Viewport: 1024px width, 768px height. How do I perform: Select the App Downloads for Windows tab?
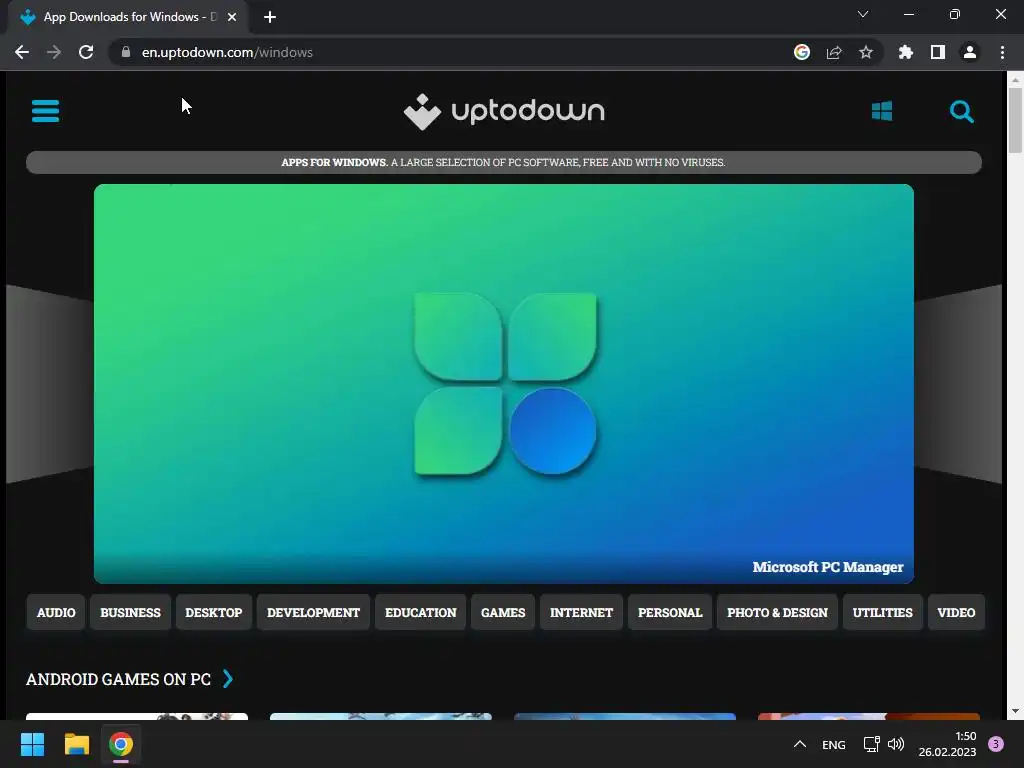129,17
